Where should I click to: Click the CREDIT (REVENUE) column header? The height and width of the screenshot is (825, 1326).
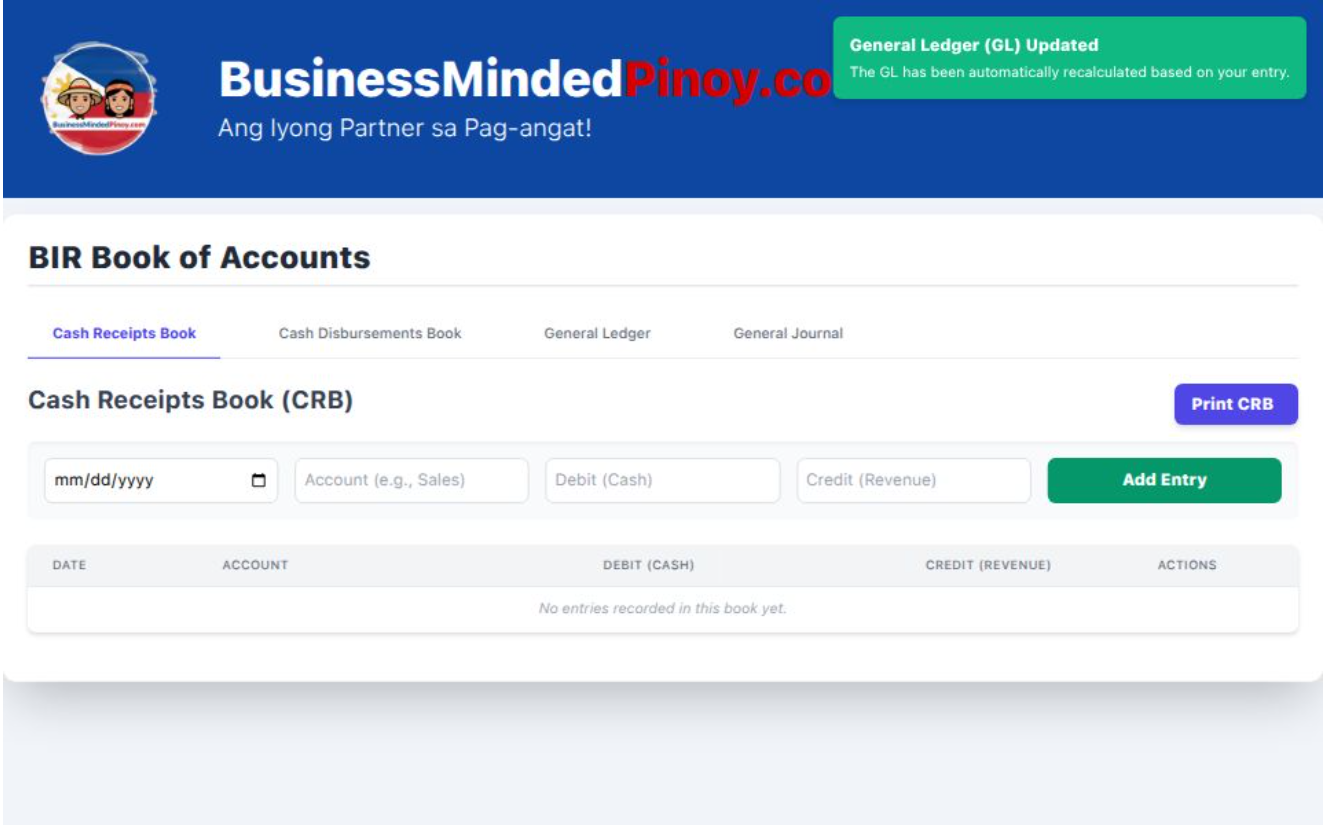(x=988, y=565)
